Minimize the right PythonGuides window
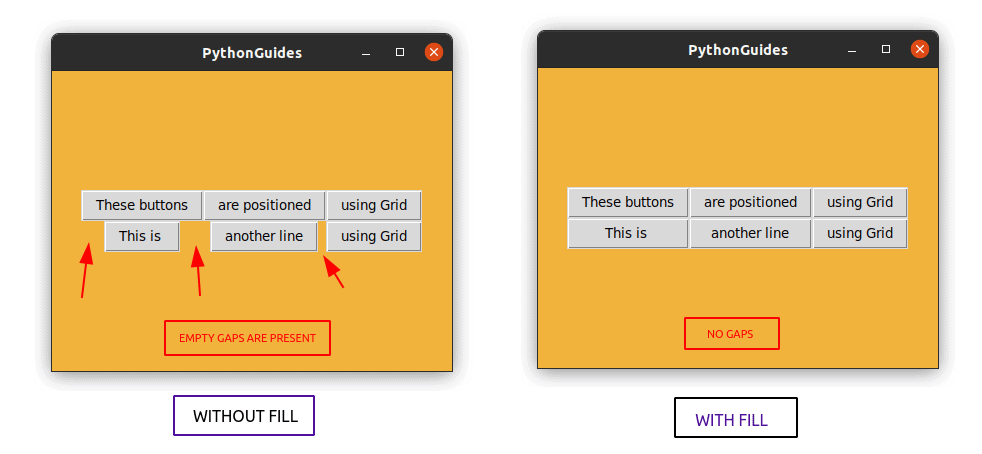Screen dimensions: 982x454 pyautogui.click(x=852, y=50)
